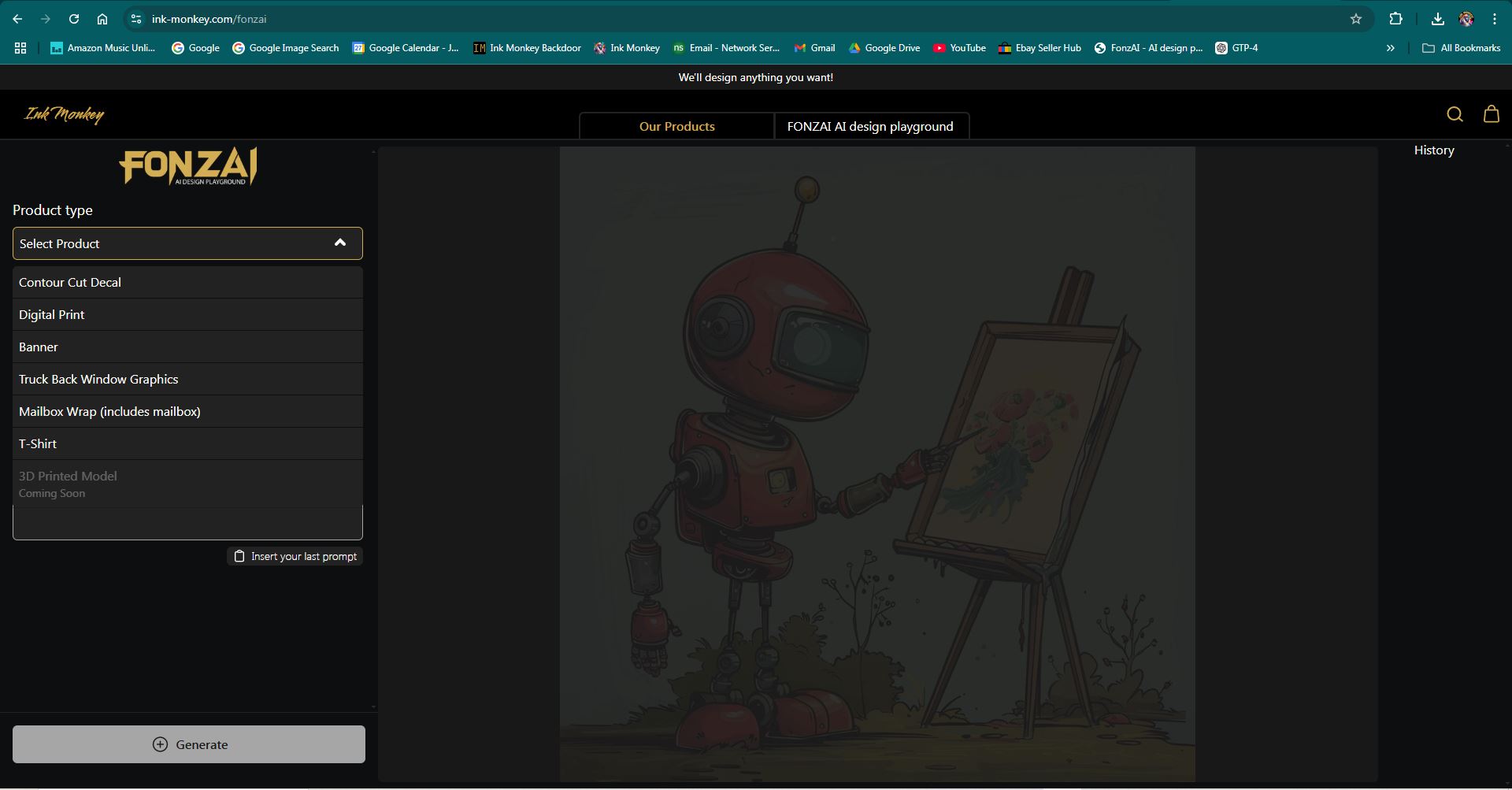Click inside the prompt text box
Image resolution: width=1512 pixels, height=790 pixels.
pos(187,523)
